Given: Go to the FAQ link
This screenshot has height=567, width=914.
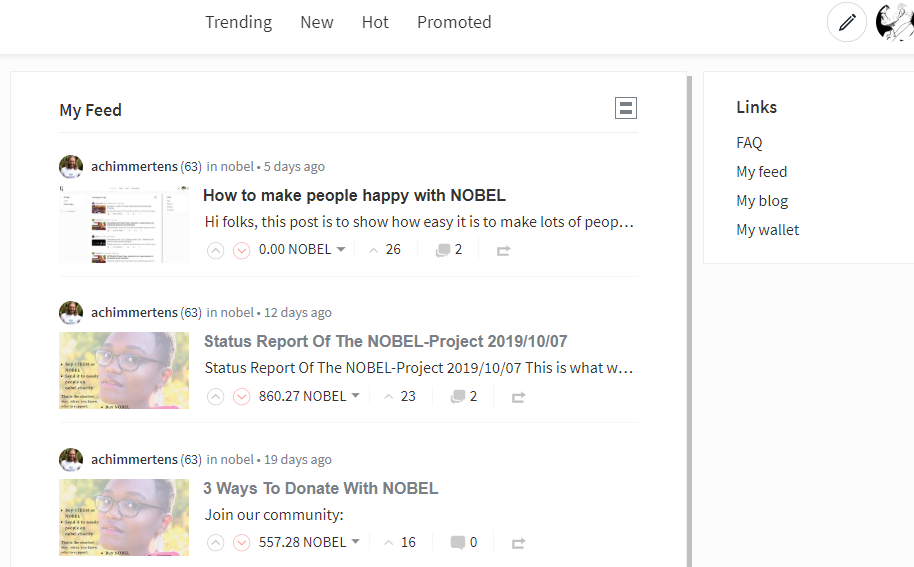Looking at the screenshot, I should [x=749, y=143].
